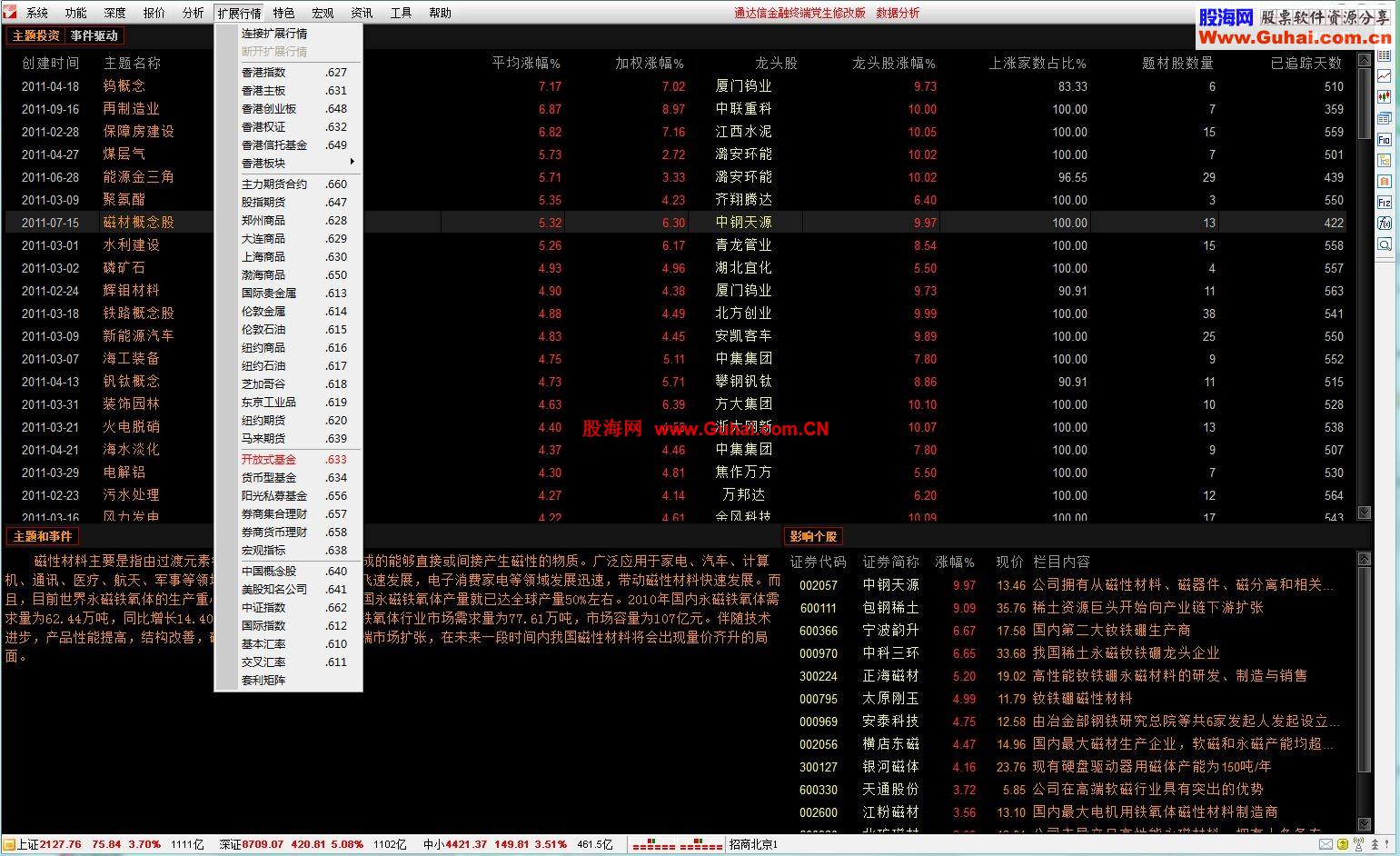The height and width of the screenshot is (856, 1400).
Task: Select 香港指数 menu entry
Action: (x=288, y=73)
